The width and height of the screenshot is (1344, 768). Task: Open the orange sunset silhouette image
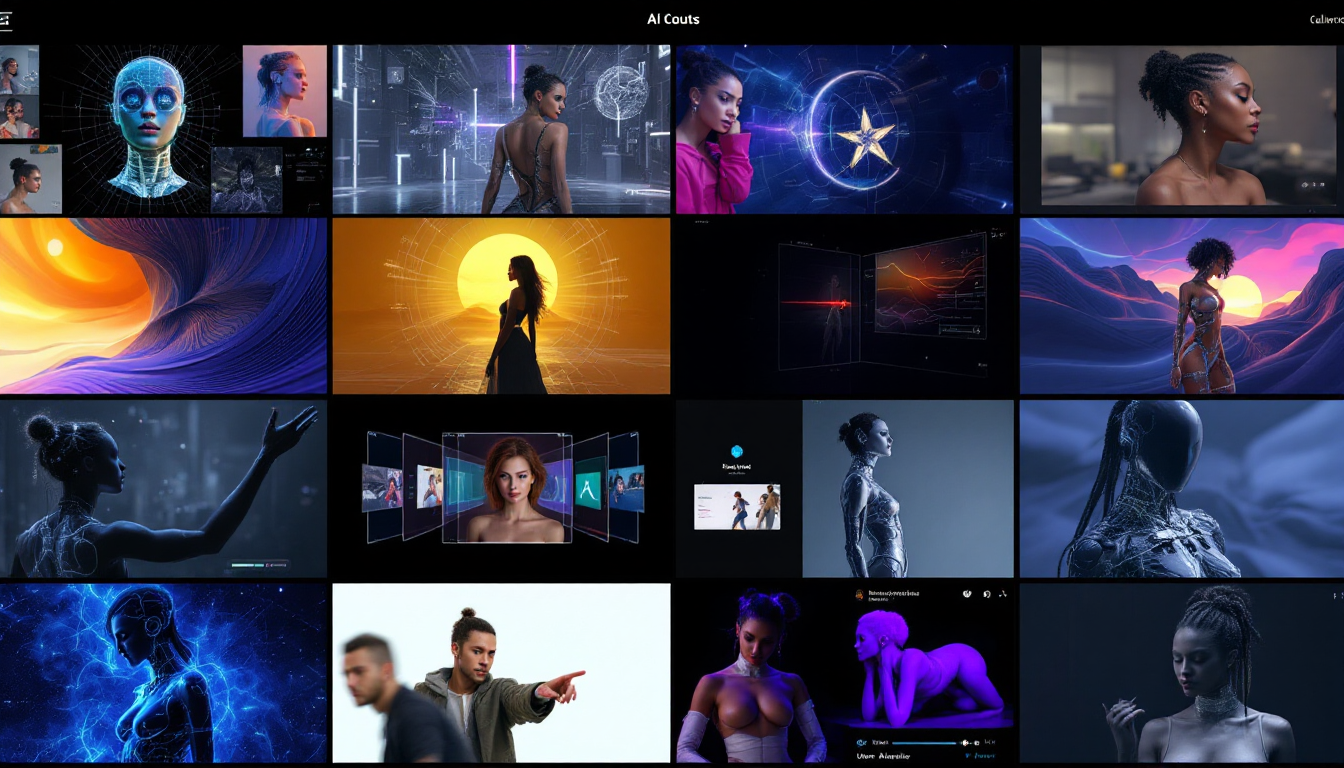point(501,306)
